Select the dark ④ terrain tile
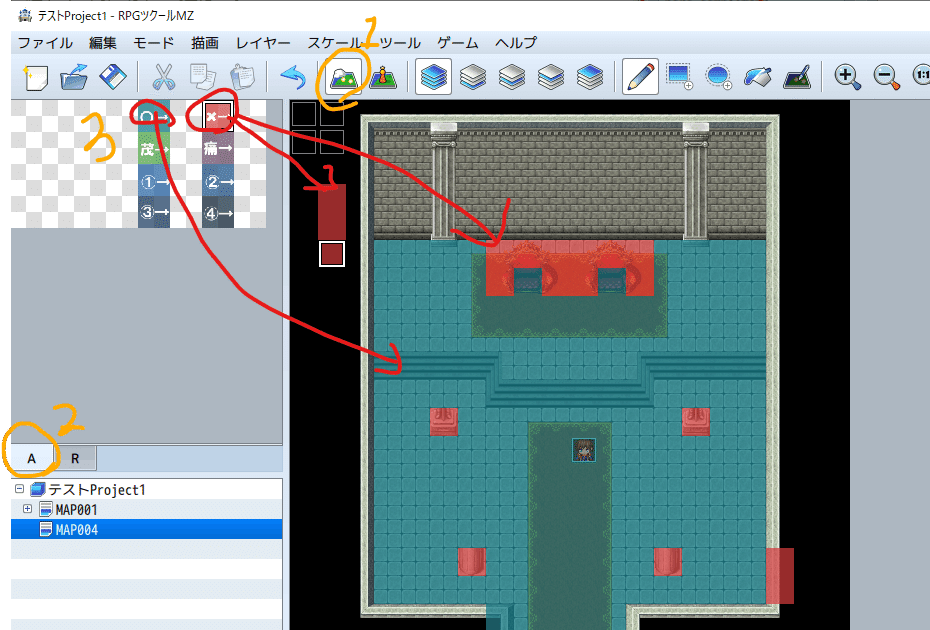 [218, 212]
